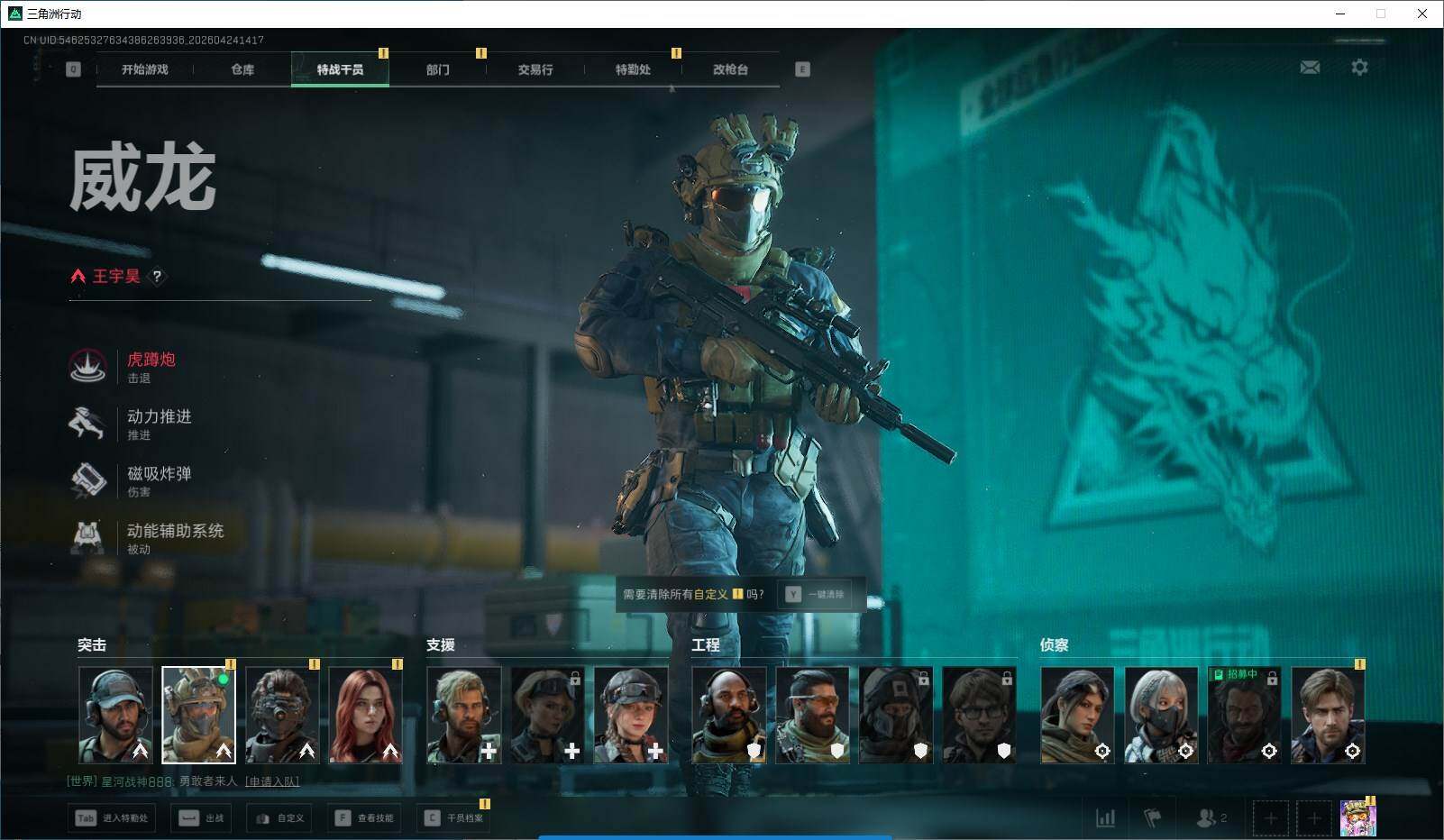
Task: Open the 交易行 tab
Action: [535, 69]
